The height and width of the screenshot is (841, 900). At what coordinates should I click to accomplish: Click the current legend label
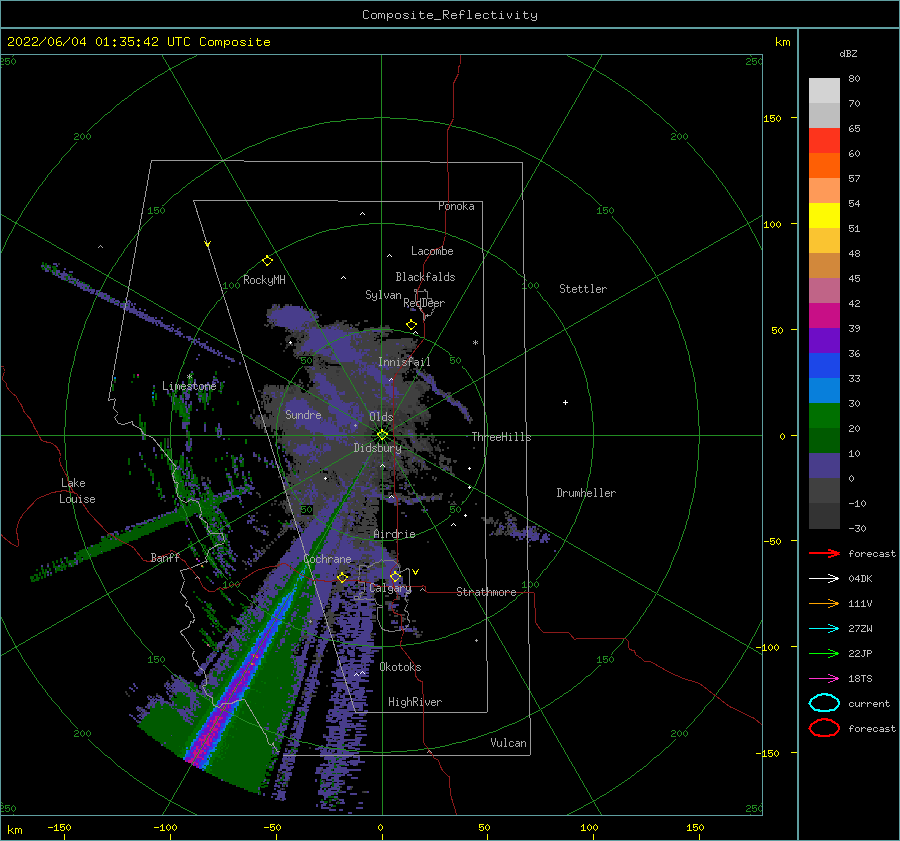click(x=869, y=703)
